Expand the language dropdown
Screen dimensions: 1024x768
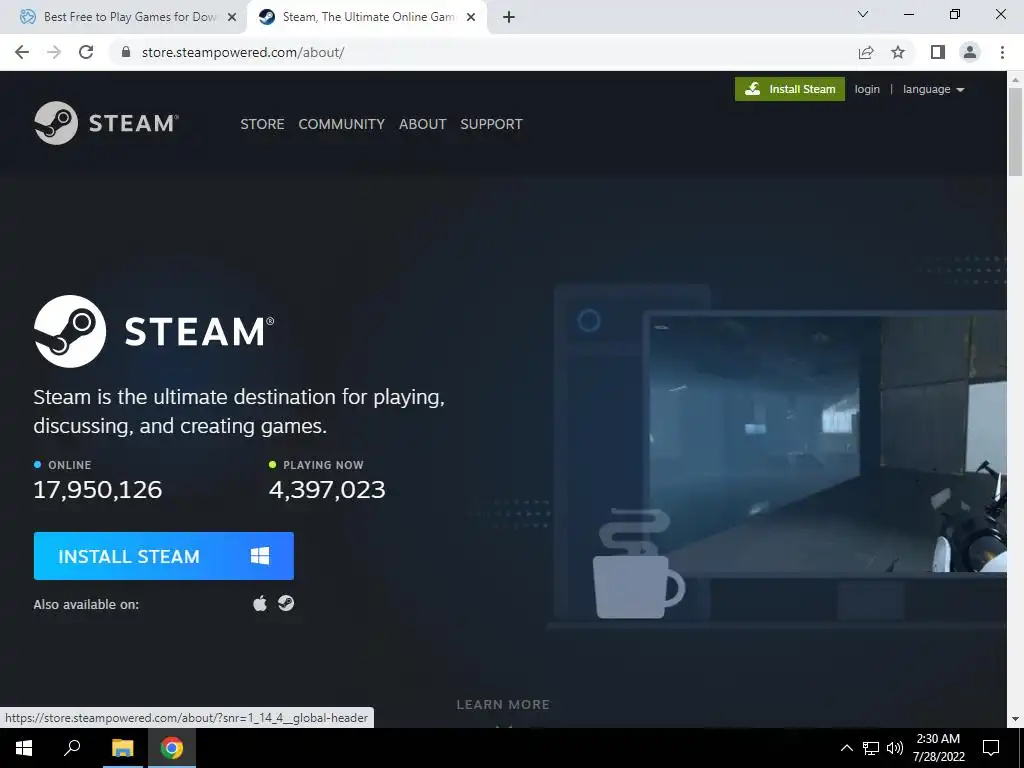pyautogui.click(x=933, y=89)
